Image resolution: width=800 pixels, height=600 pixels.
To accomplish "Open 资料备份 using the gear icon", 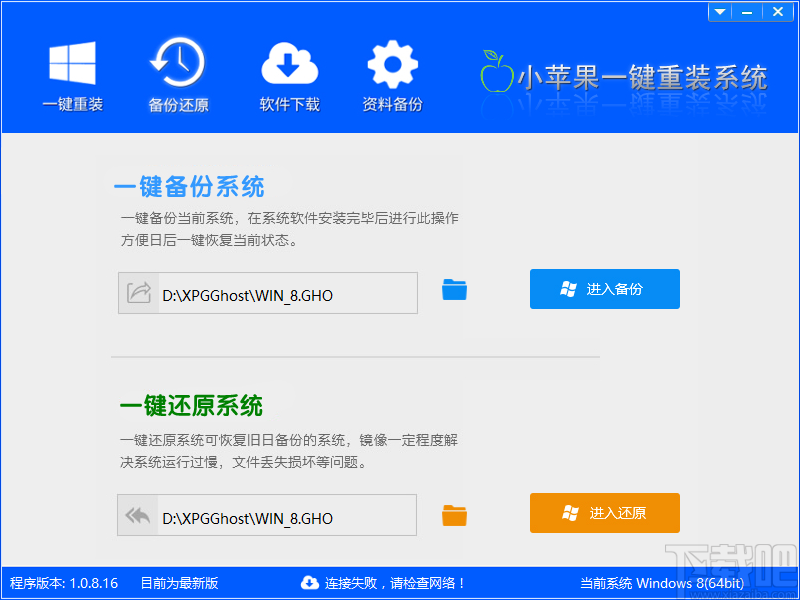I will 392,62.
